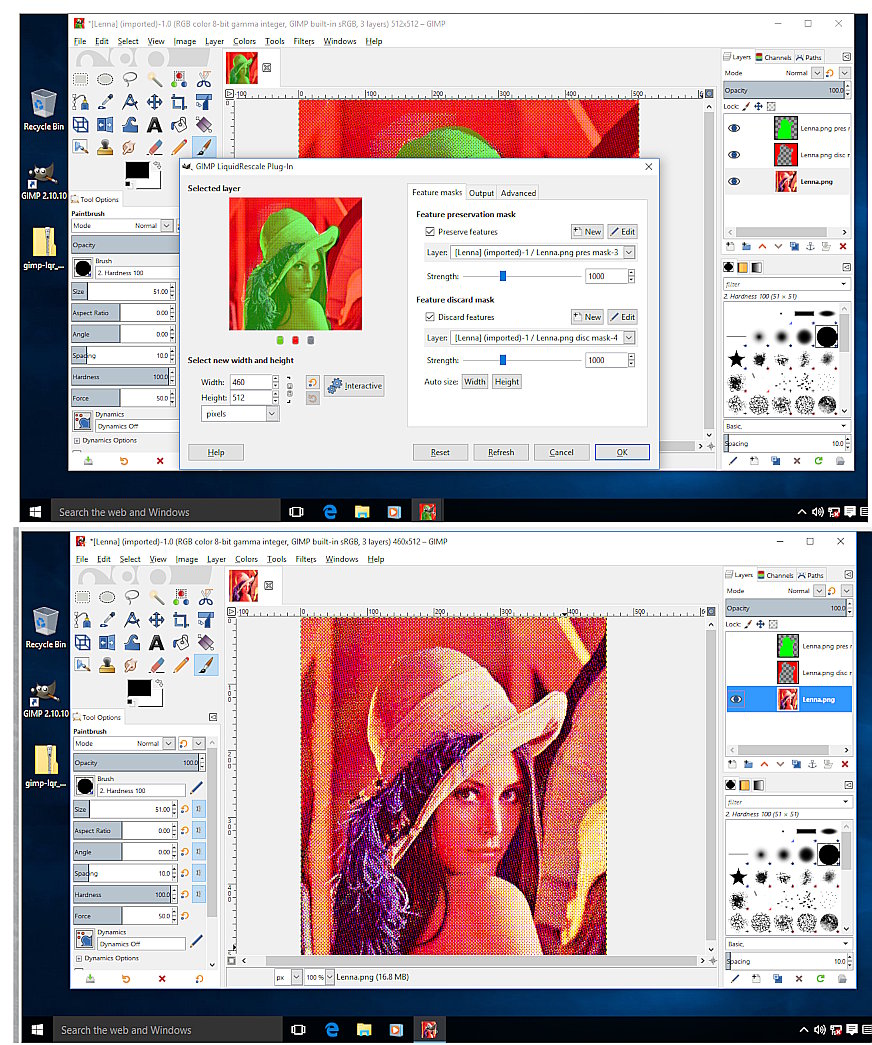Viewport: 872px width, 1045px height.
Task: Click New button for feature preservation mask
Action: tap(587, 231)
